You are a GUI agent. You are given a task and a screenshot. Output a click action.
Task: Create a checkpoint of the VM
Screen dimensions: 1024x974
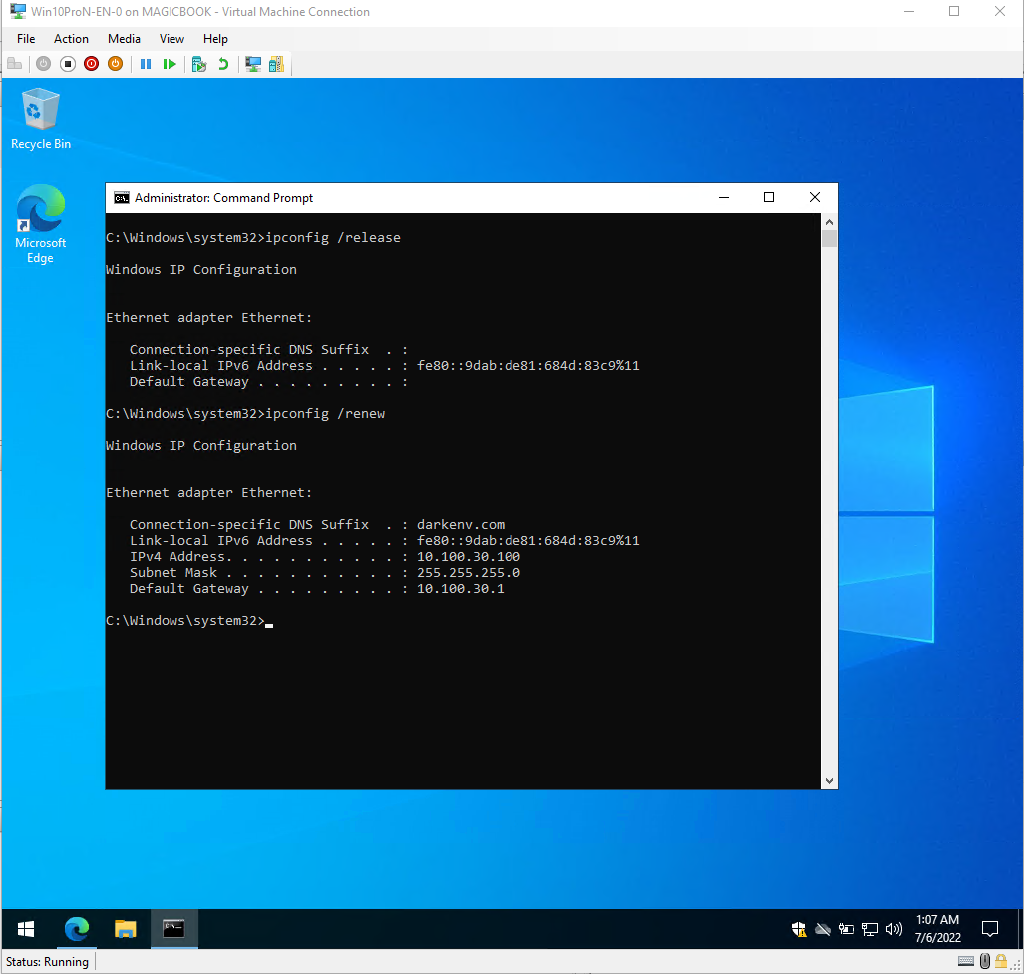coord(199,64)
